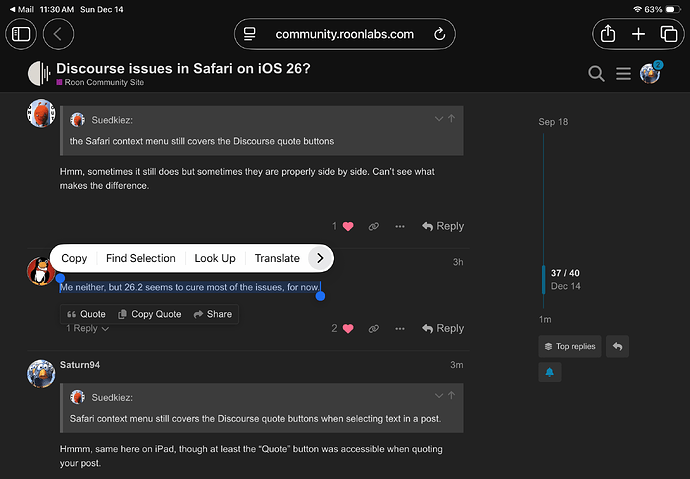
Task: Toggle topic notification bell
Action: tap(550, 372)
